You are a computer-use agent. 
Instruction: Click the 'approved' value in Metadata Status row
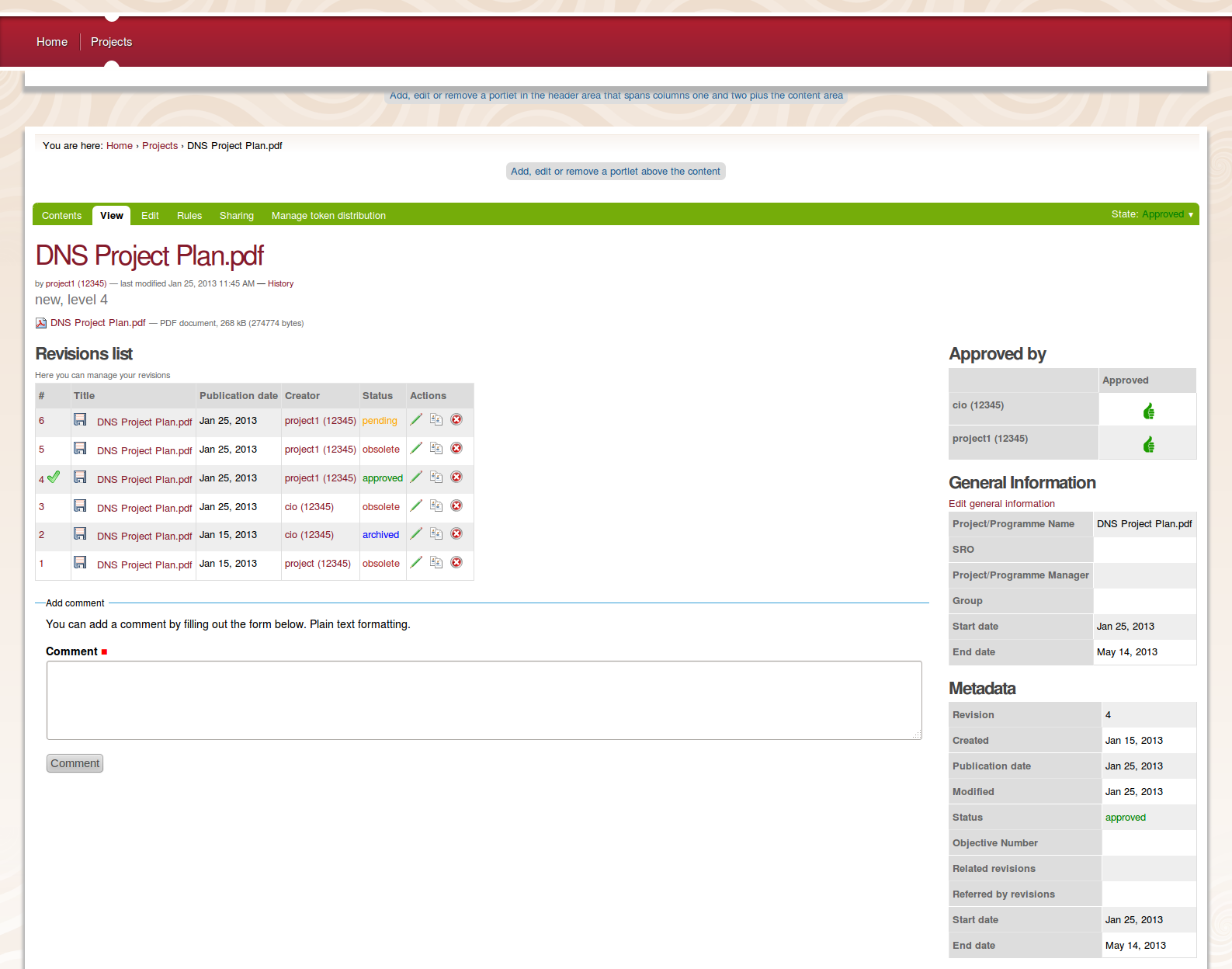pos(1126,818)
